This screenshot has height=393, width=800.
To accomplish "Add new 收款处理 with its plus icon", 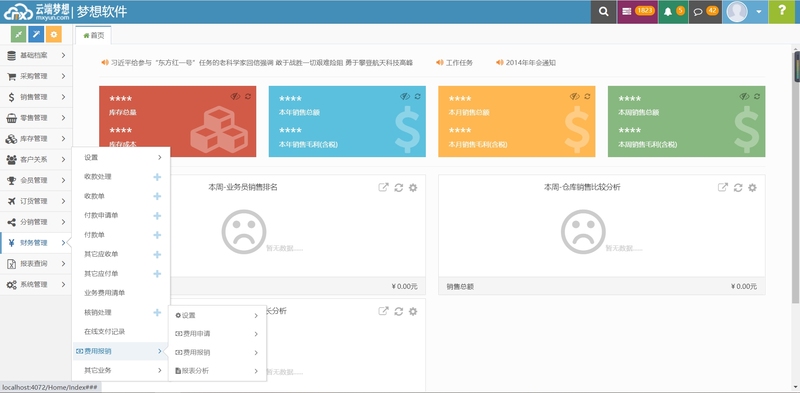I will (157, 177).
